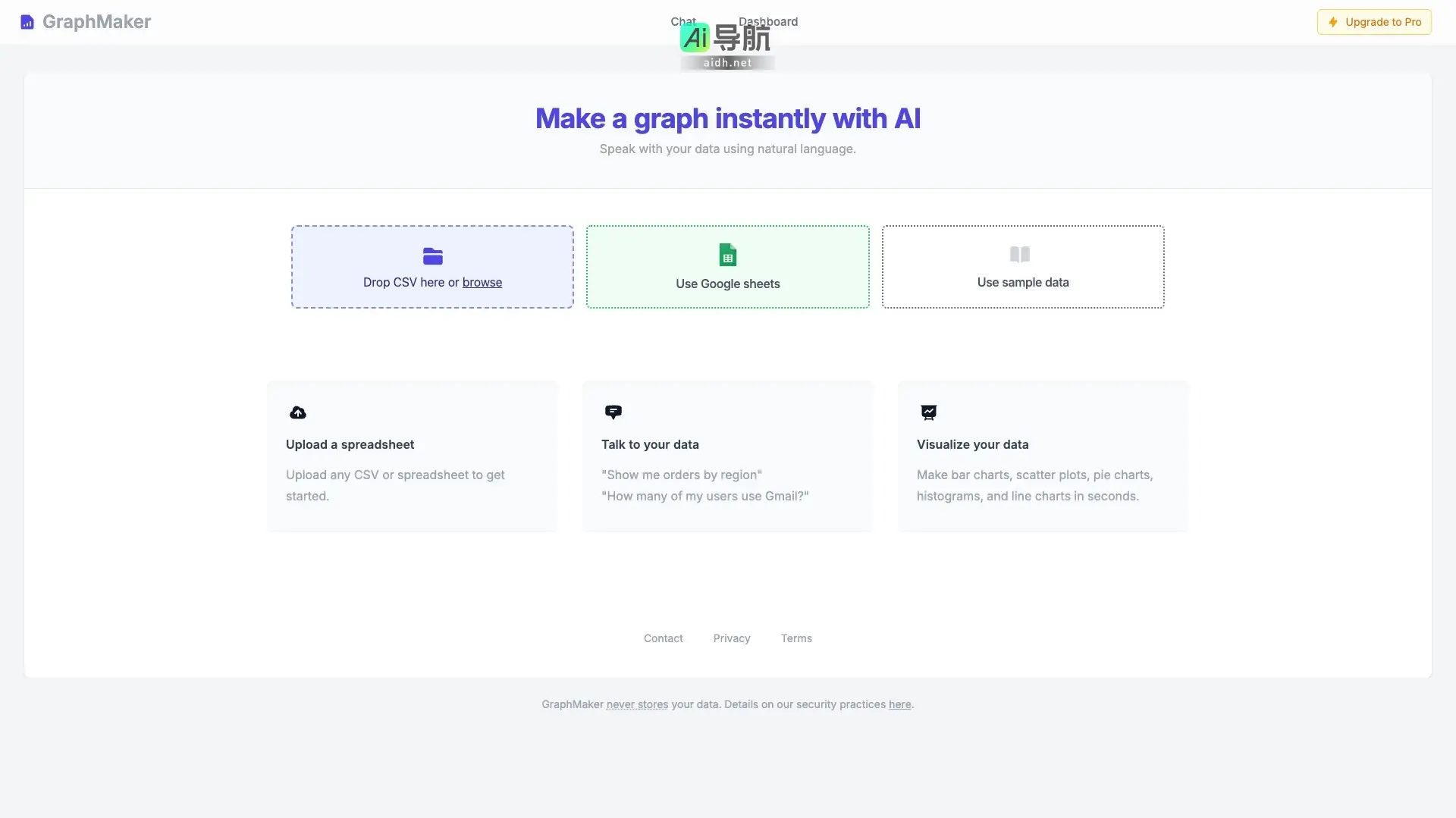Select the folder icon in the CSV drop zone

click(431, 256)
